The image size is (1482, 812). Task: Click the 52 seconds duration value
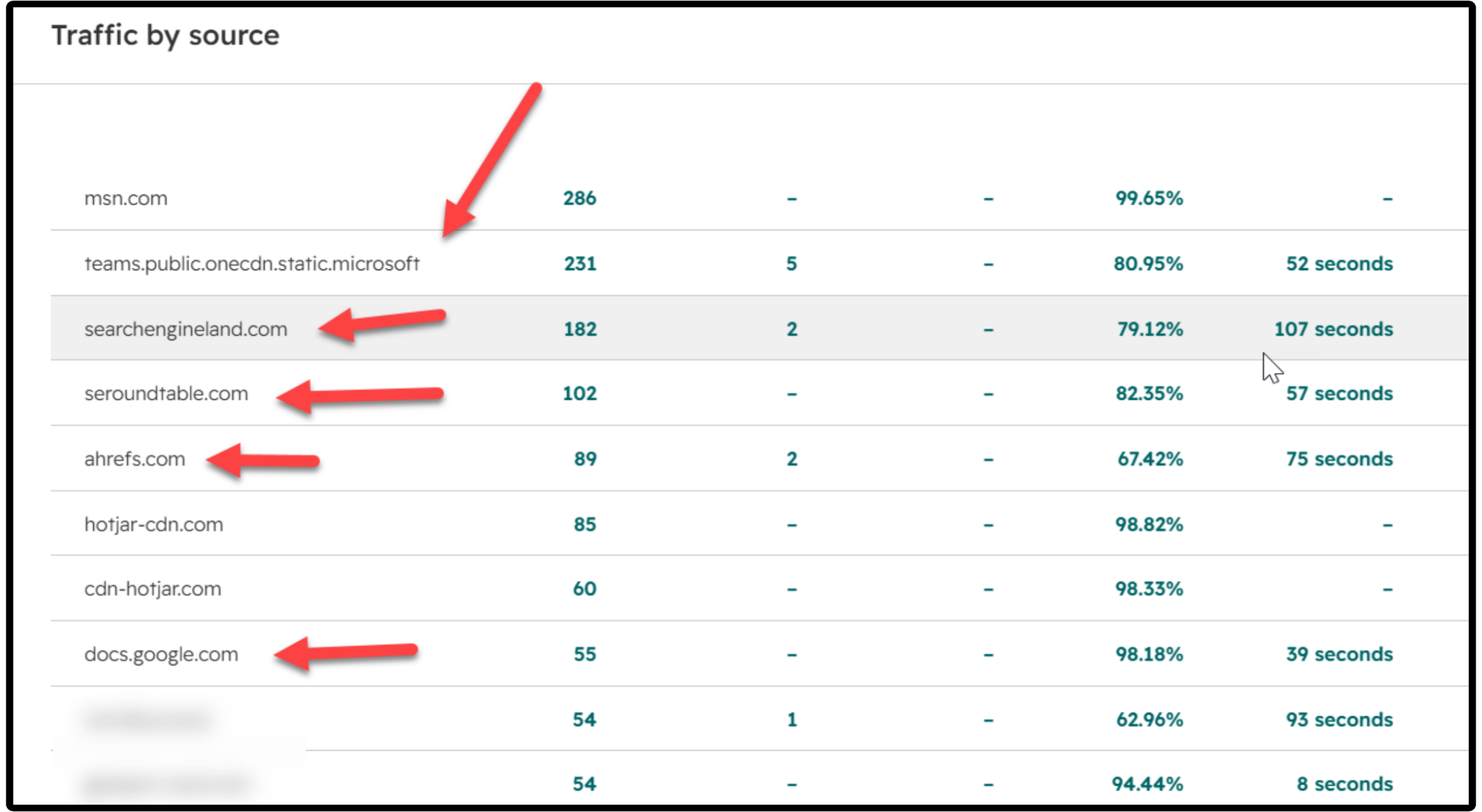click(x=1339, y=264)
